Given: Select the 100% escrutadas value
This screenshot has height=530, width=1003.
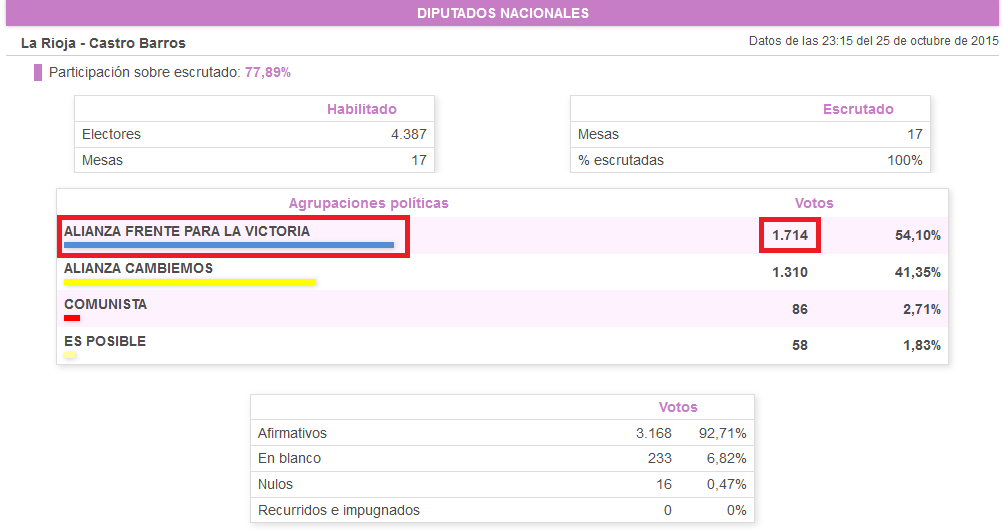Looking at the screenshot, I should [x=904, y=160].
